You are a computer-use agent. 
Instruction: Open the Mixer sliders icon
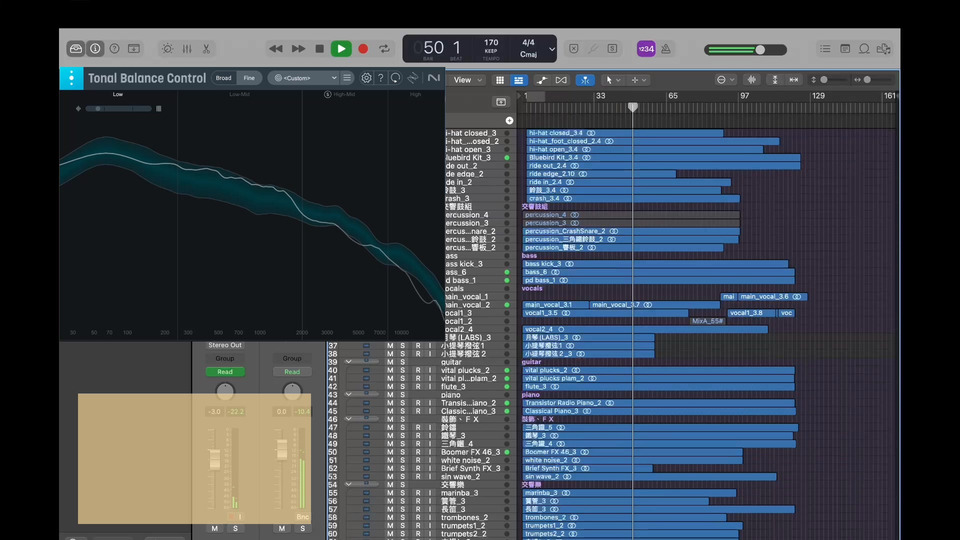pos(186,48)
